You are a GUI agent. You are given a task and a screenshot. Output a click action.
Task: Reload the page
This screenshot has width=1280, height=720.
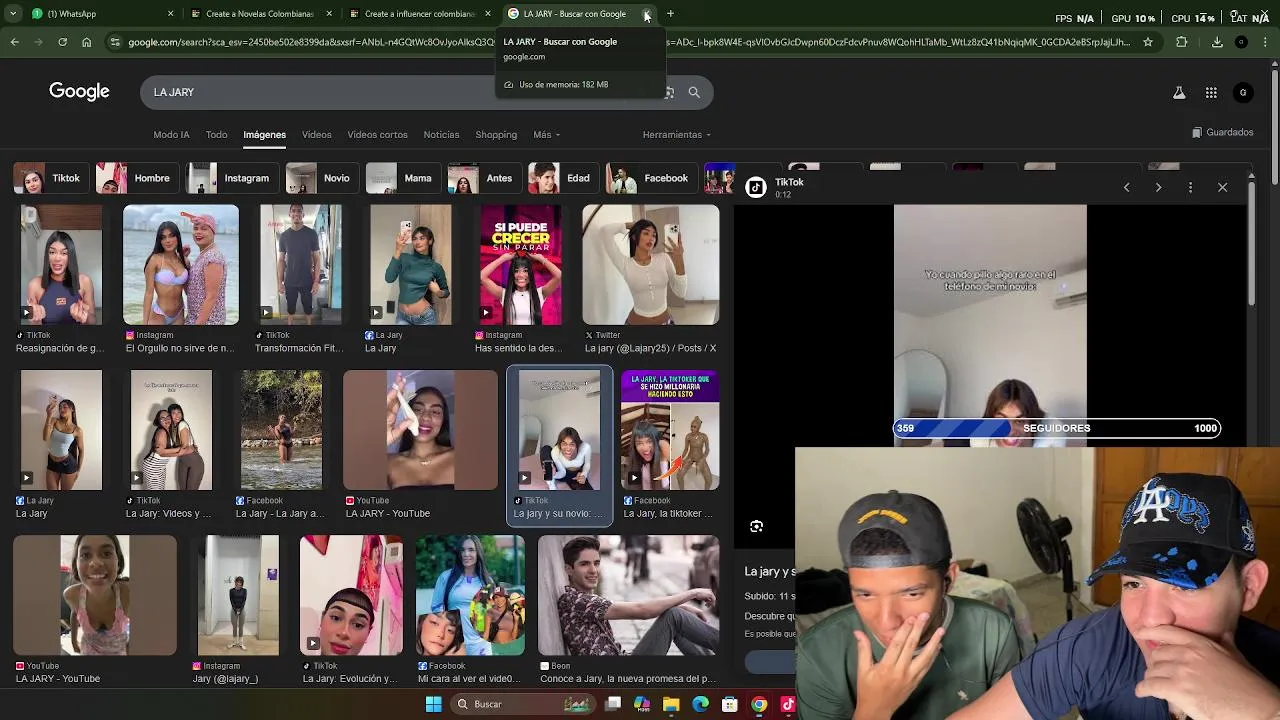(62, 42)
